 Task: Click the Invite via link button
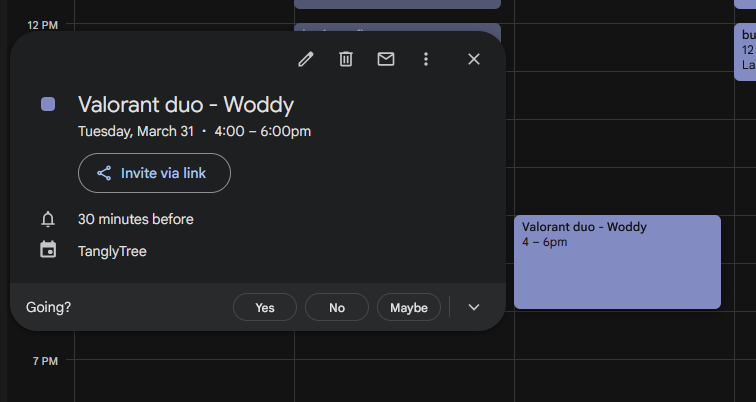(154, 173)
